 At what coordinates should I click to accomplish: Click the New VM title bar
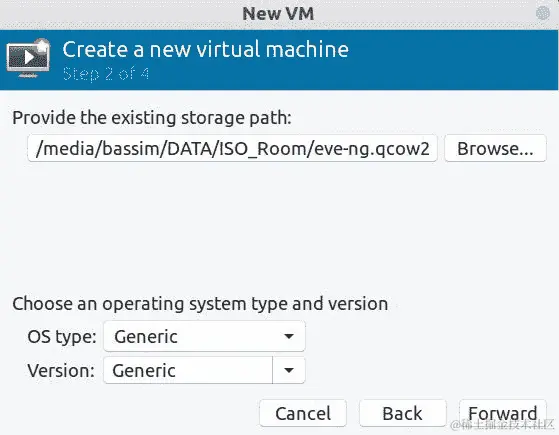click(278, 14)
